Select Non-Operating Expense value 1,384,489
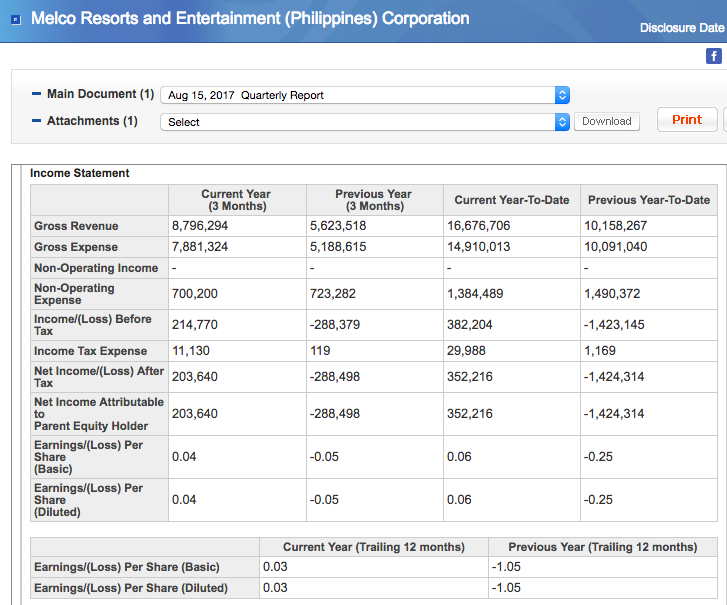 tap(475, 293)
